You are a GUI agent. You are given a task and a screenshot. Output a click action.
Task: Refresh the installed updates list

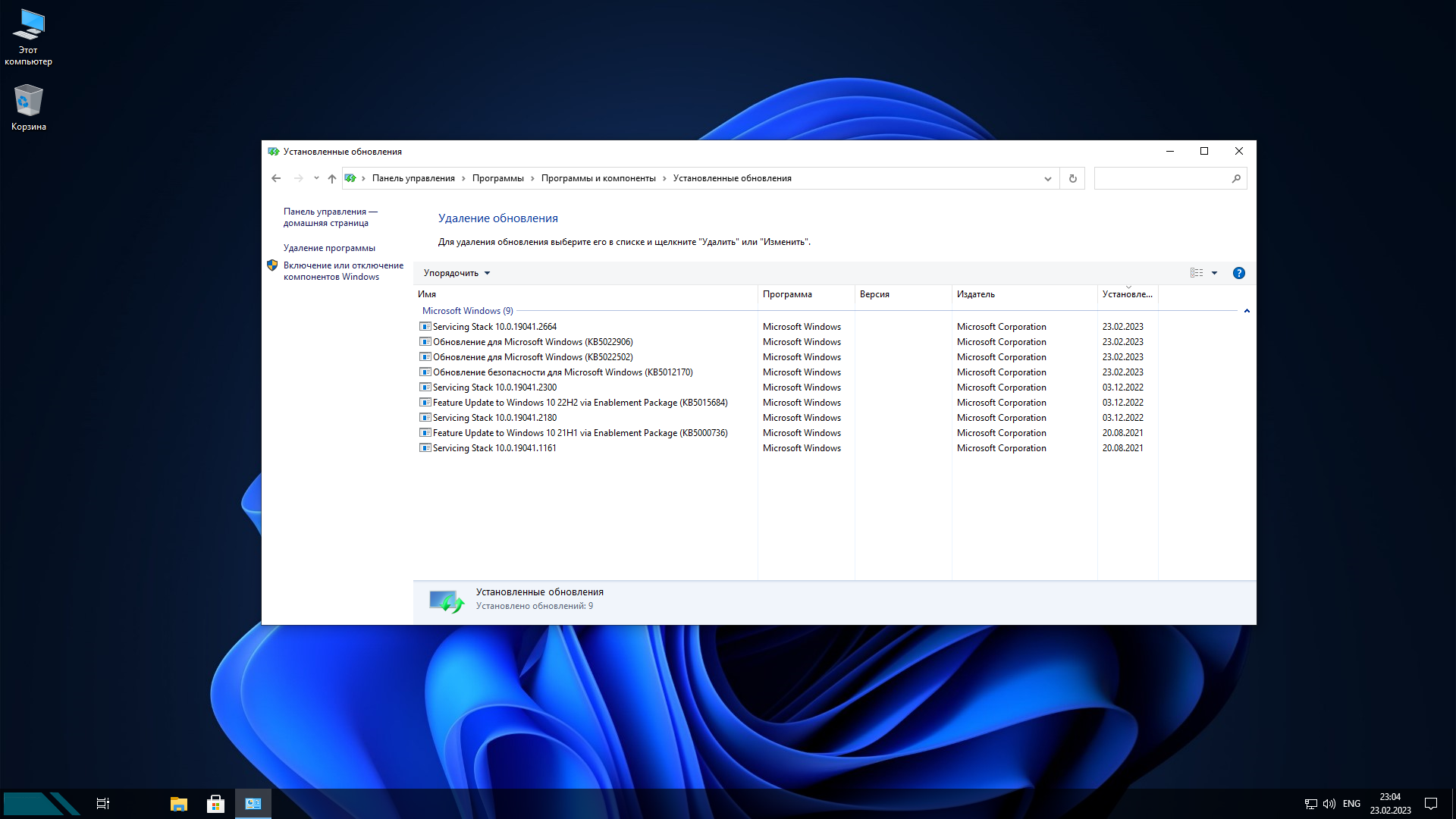1072,178
